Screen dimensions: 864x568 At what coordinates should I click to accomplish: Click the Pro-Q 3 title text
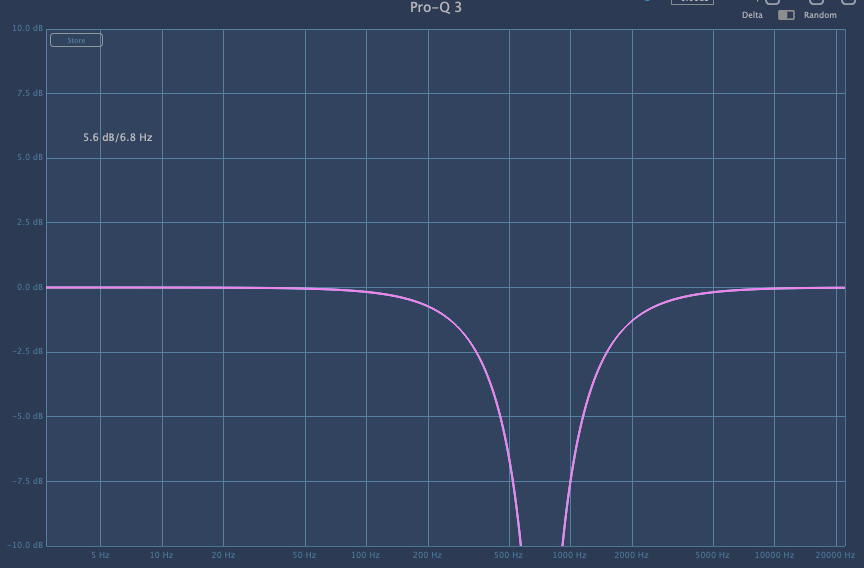point(436,8)
